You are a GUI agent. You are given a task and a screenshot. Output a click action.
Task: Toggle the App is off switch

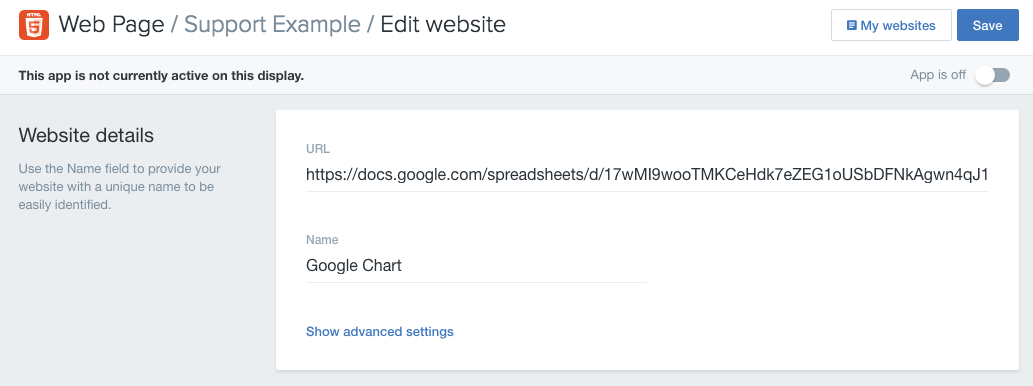click(993, 75)
